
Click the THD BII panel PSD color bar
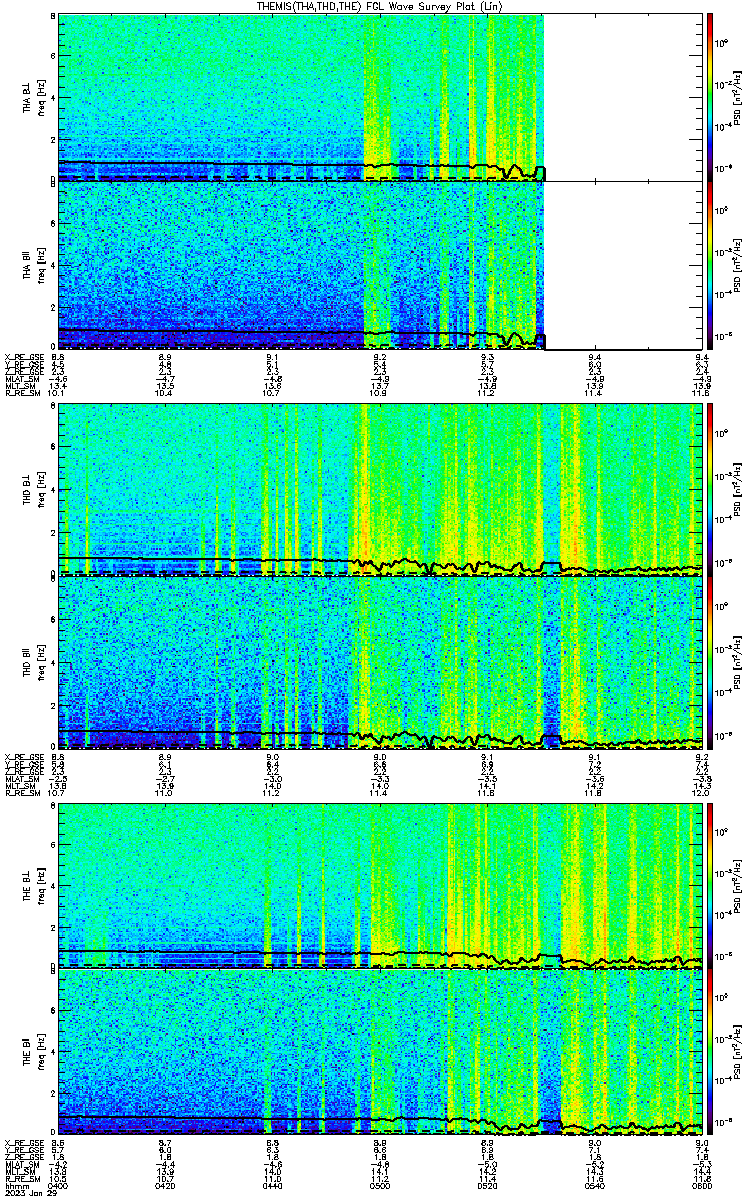[x=710, y=662]
